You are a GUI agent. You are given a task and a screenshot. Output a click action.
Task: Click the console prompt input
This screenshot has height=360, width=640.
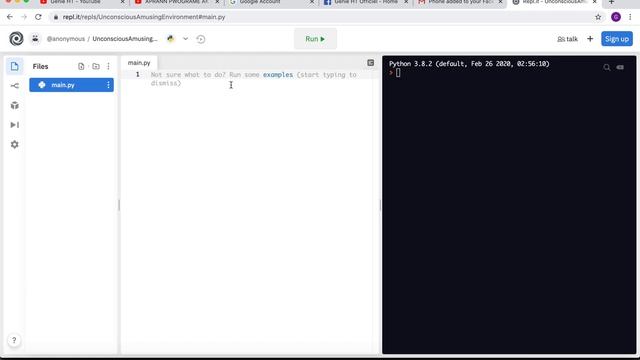(398, 73)
